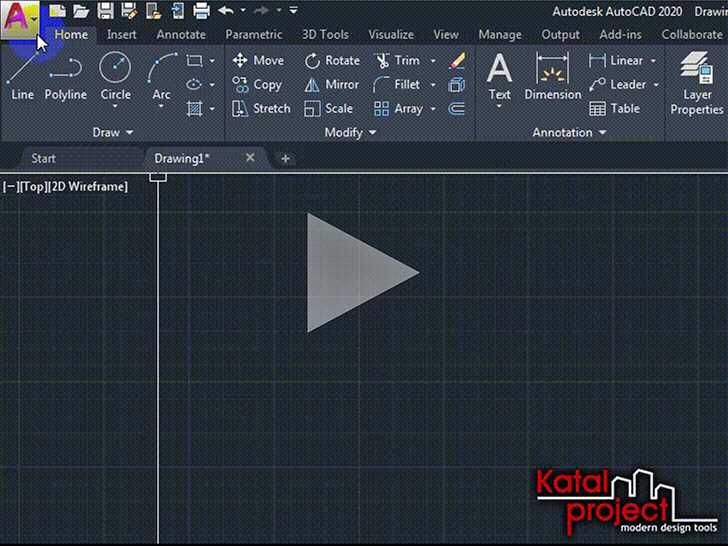Activate the Rotate command

[332, 60]
